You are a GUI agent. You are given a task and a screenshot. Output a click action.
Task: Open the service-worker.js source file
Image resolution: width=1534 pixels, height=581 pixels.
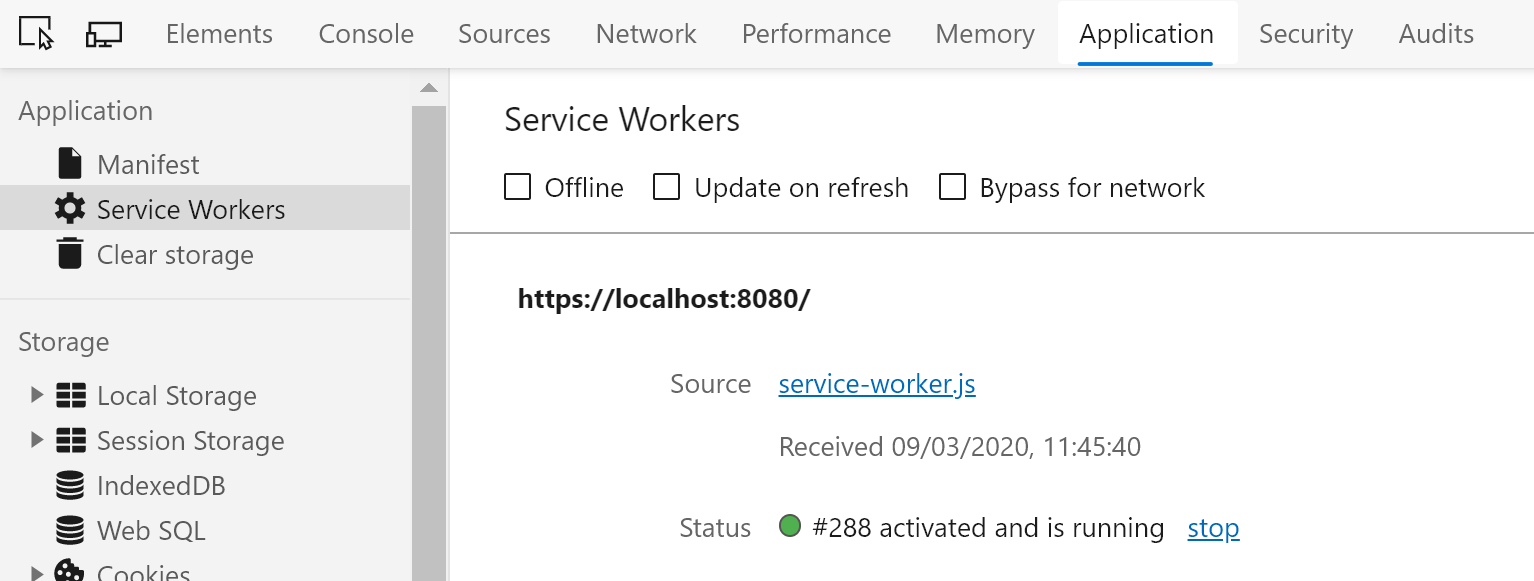point(876,384)
